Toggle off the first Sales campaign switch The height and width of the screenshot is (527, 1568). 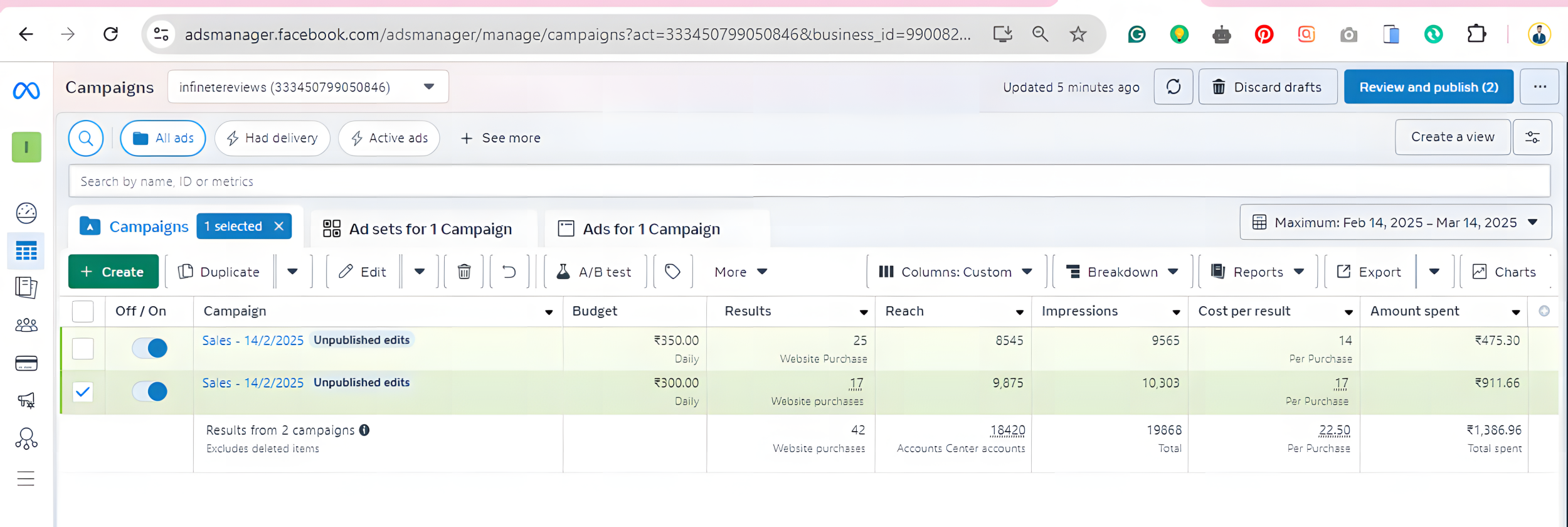click(150, 348)
